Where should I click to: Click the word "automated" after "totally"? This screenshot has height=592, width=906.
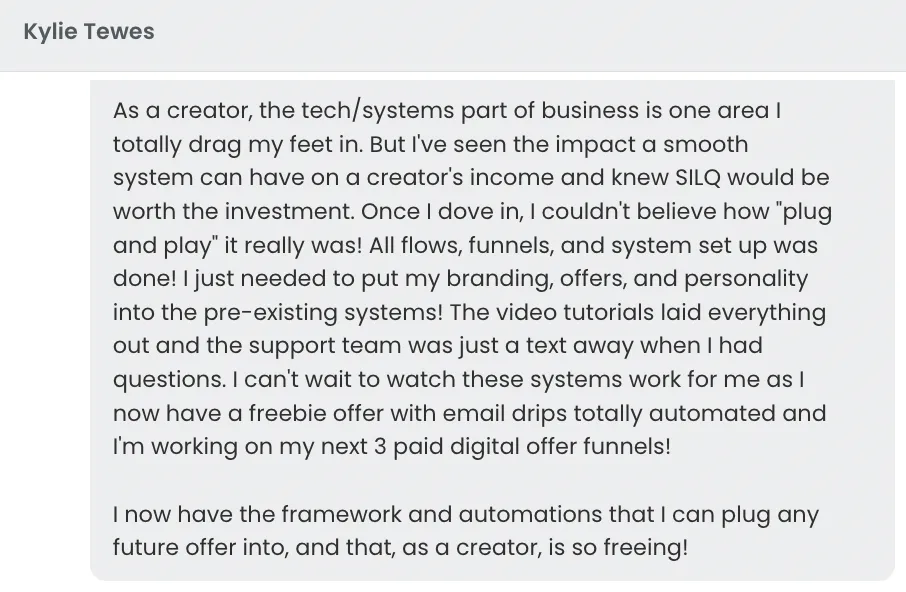click(712, 414)
